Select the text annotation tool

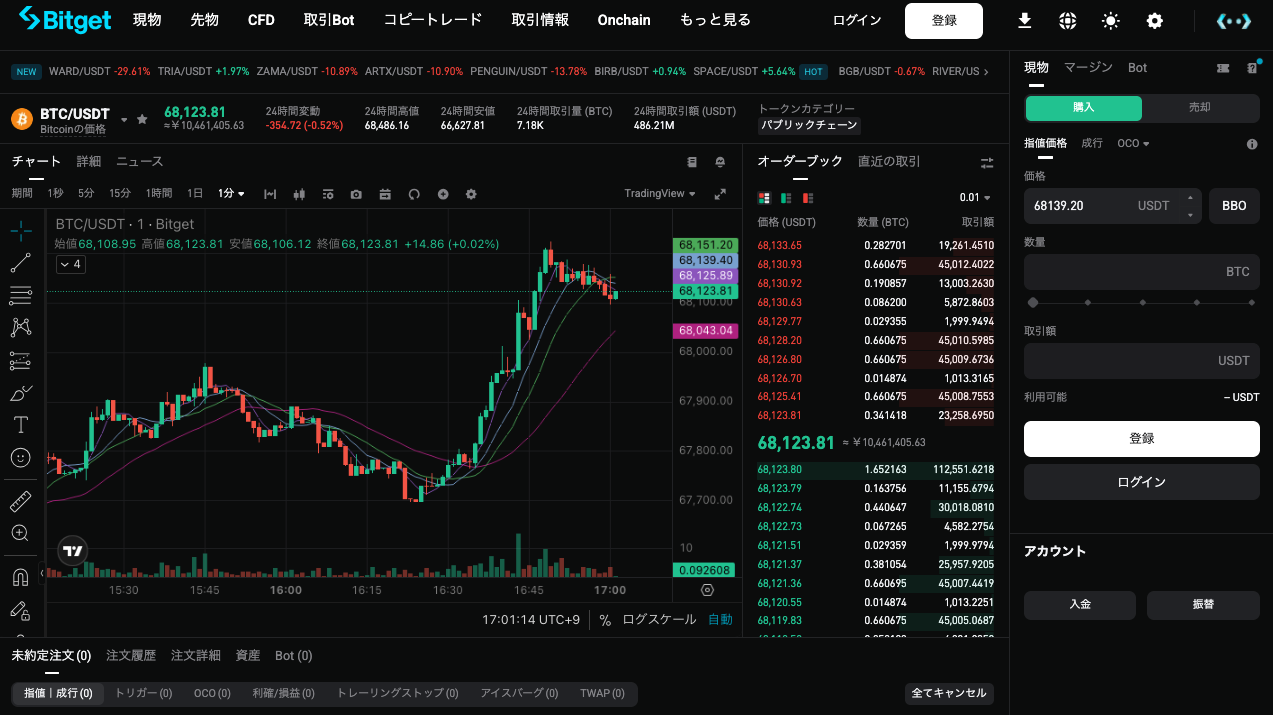coord(20,424)
